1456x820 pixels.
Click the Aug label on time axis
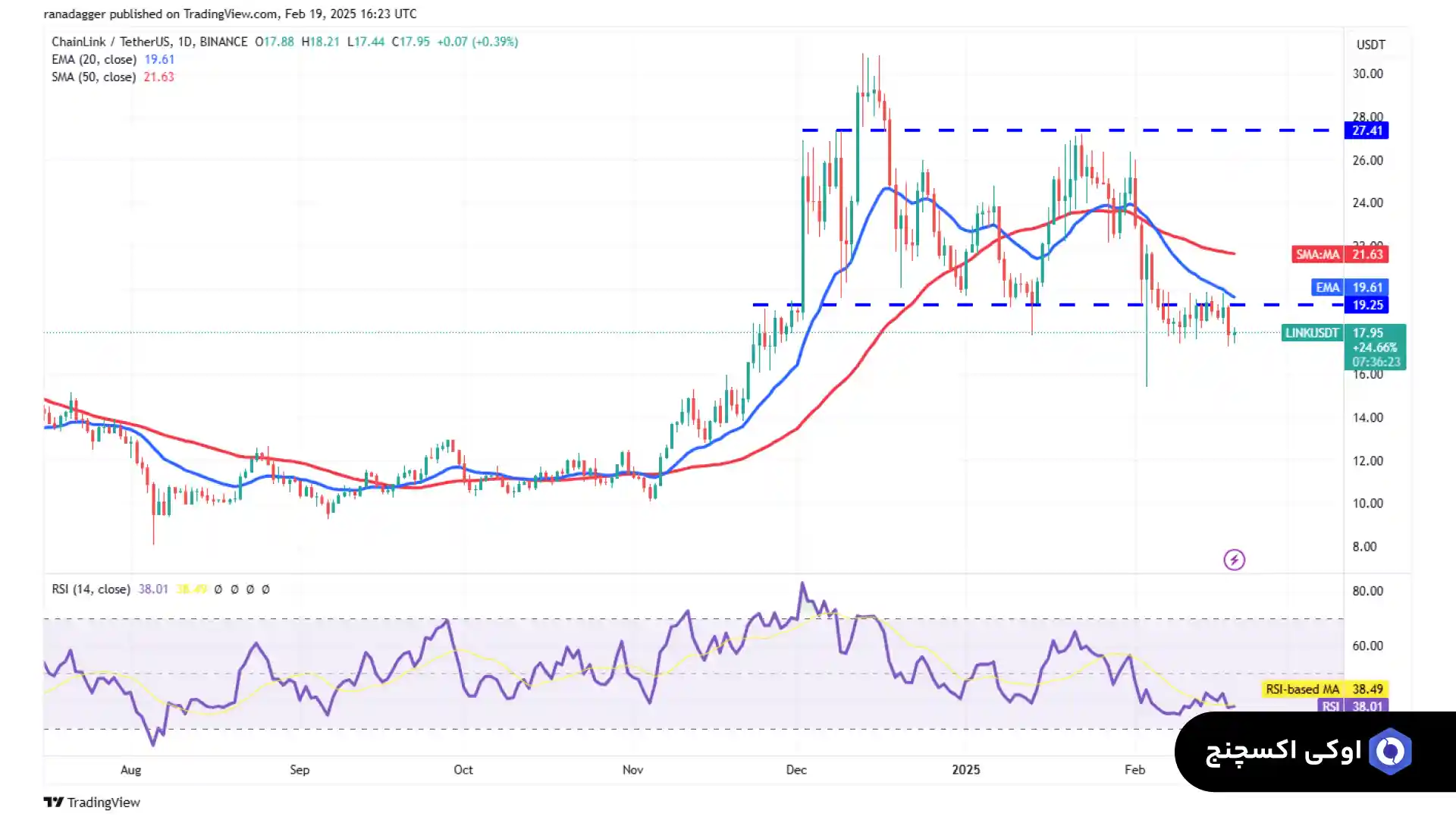tap(130, 769)
